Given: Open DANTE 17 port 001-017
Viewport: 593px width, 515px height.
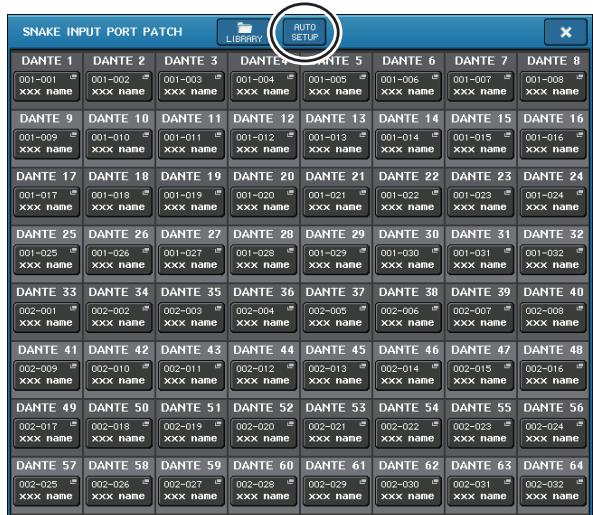Looking at the screenshot, I should click(x=47, y=202).
